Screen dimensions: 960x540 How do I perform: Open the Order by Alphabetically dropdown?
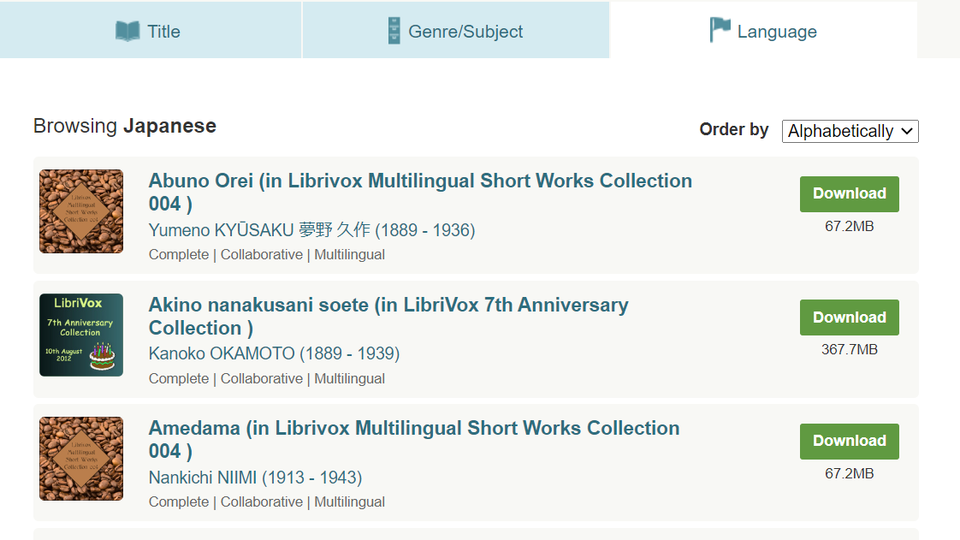[850, 131]
